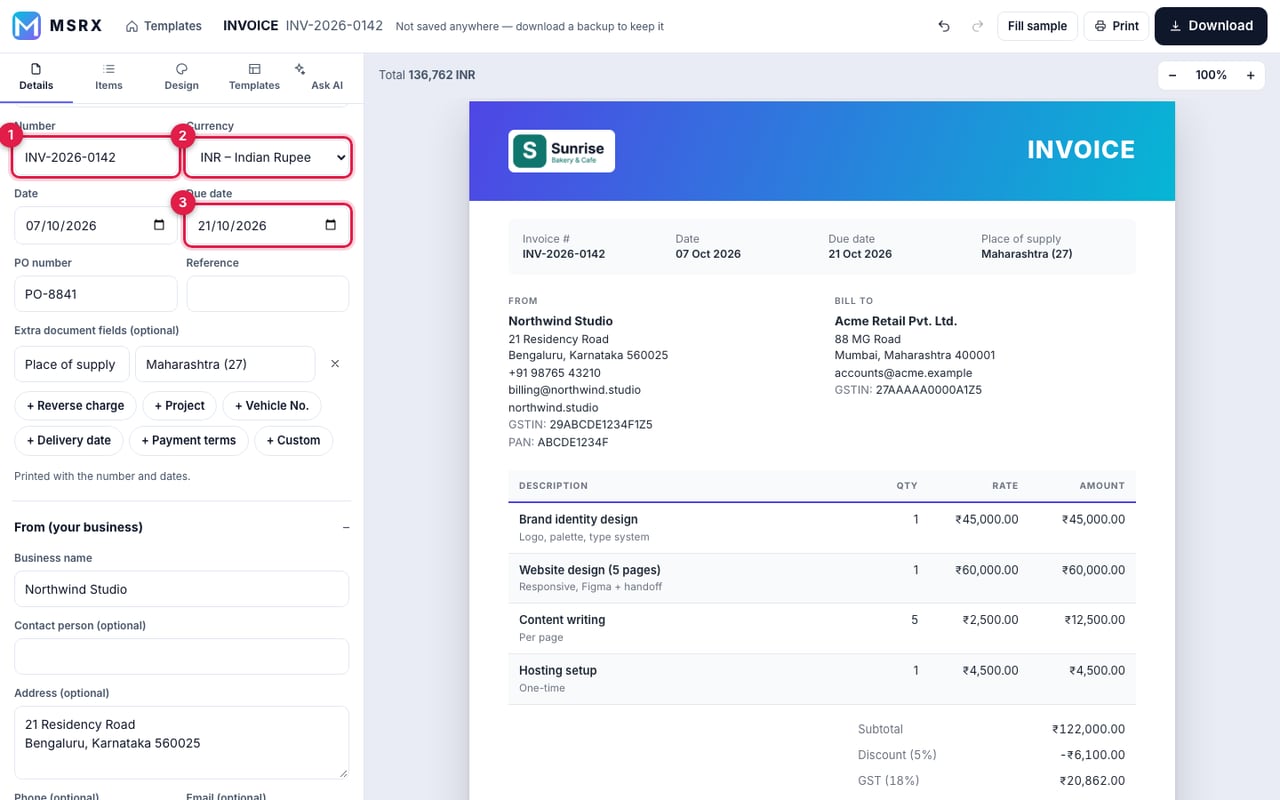The image size is (1280, 800).
Task: Add Delivery date field
Action: [x=68, y=440]
